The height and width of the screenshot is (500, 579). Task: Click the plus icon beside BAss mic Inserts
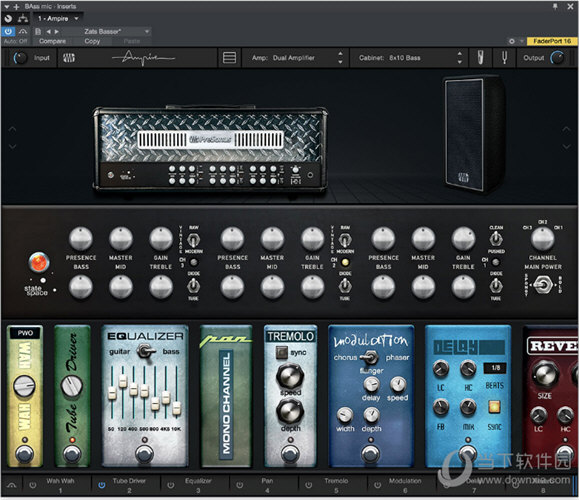[x=16, y=7]
